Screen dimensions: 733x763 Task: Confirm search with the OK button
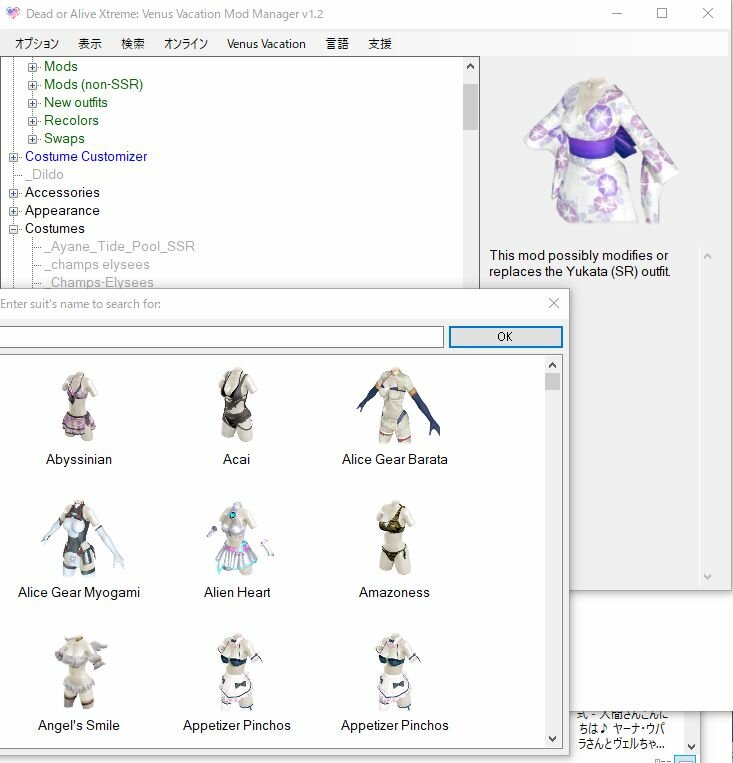[506, 337]
